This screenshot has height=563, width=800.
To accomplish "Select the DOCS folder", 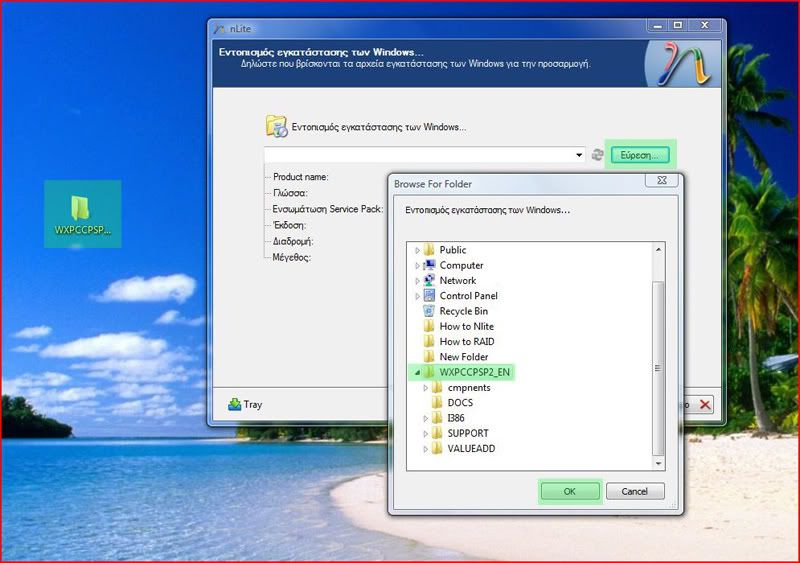I will [459, 403].
